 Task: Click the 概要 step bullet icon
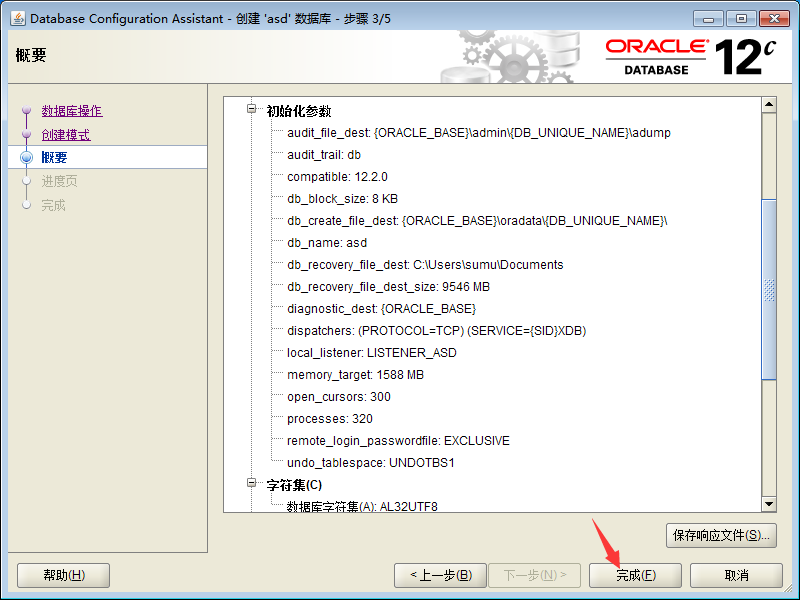27,157
